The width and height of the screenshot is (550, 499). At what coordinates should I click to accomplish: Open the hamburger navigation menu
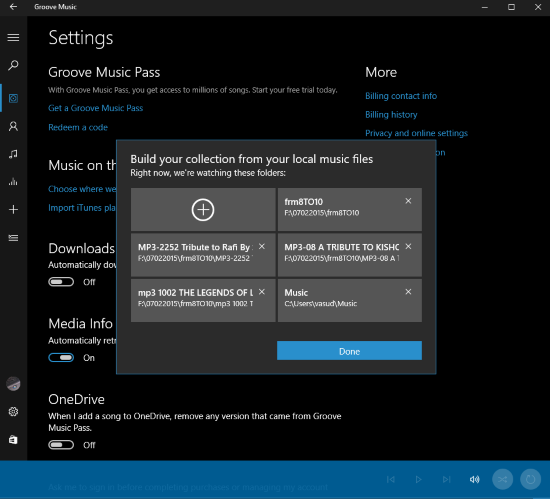point(13,38)
